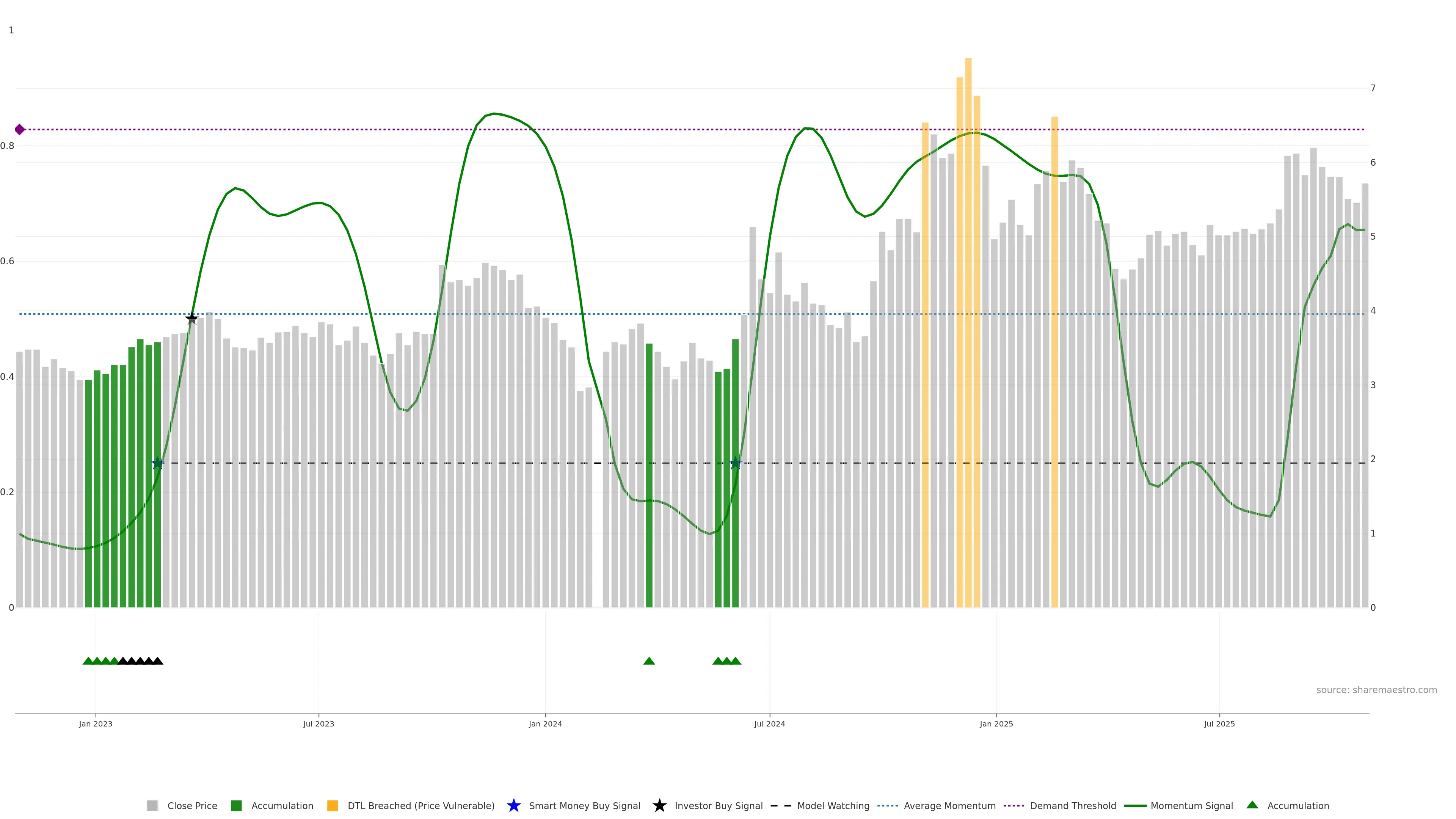1456x819 pixels.
Task: Click the black Investor Buy Signal star on the chart
Action: 191,319
